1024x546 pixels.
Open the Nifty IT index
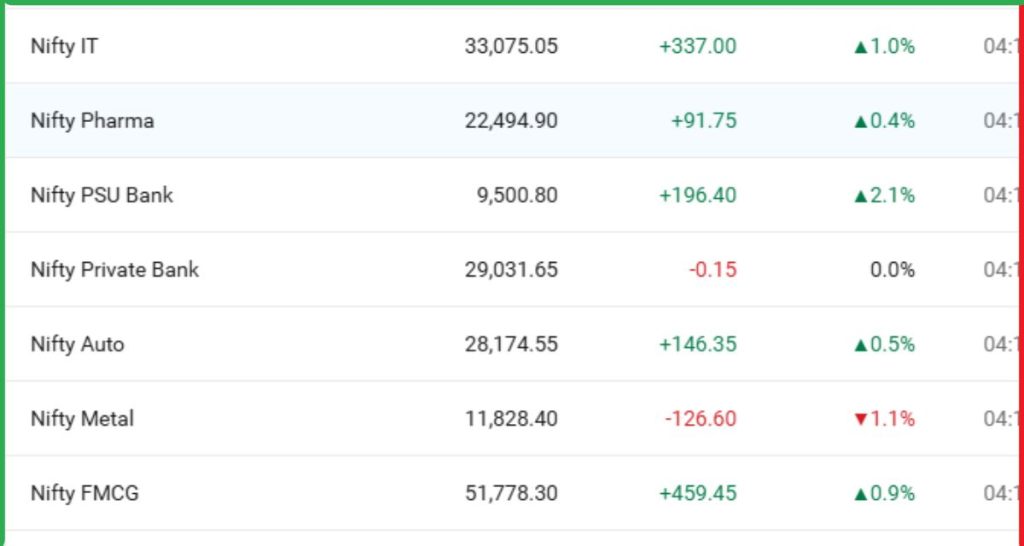click(64, 46)
